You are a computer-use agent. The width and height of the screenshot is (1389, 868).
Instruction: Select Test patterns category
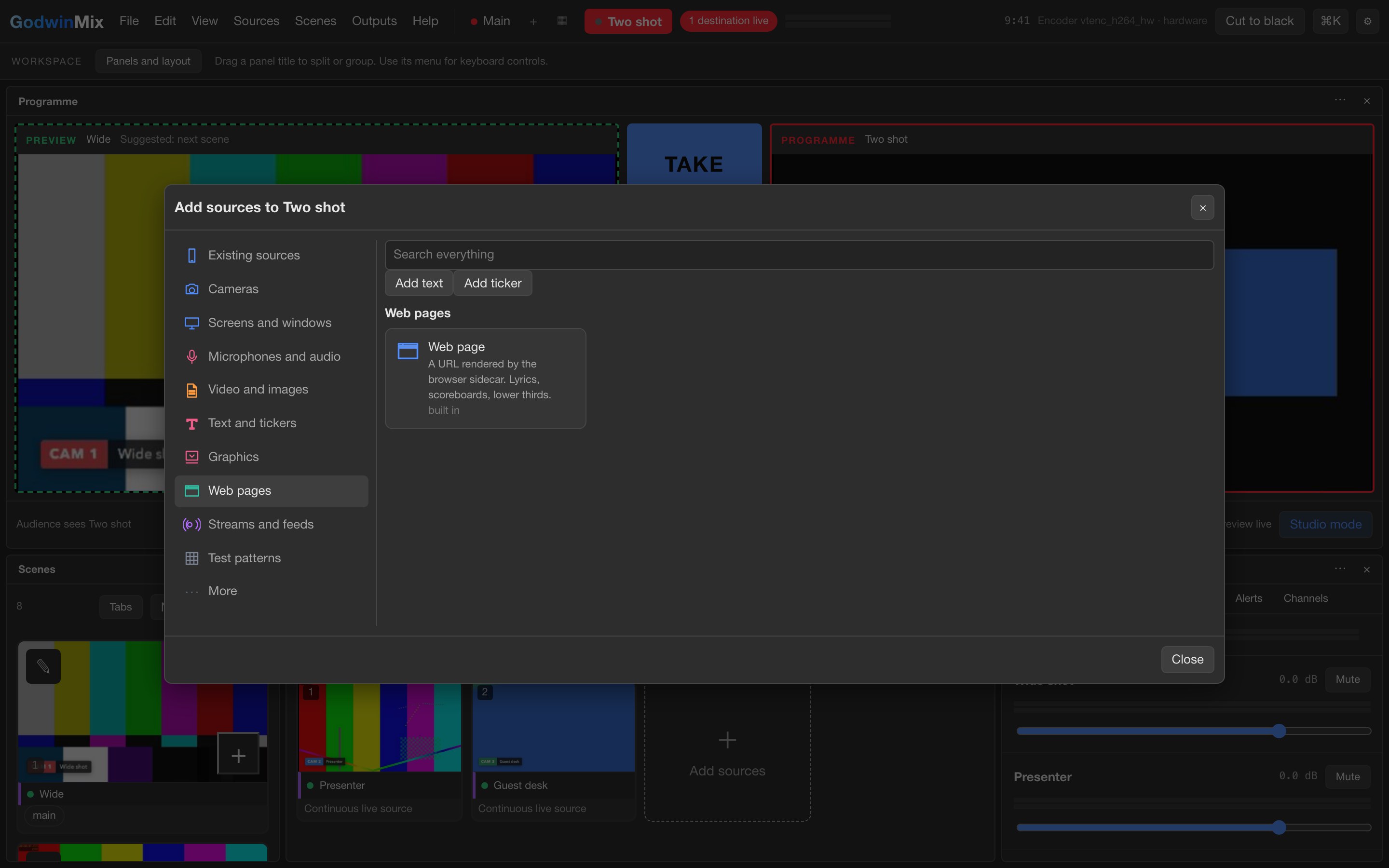click(271, 558)
